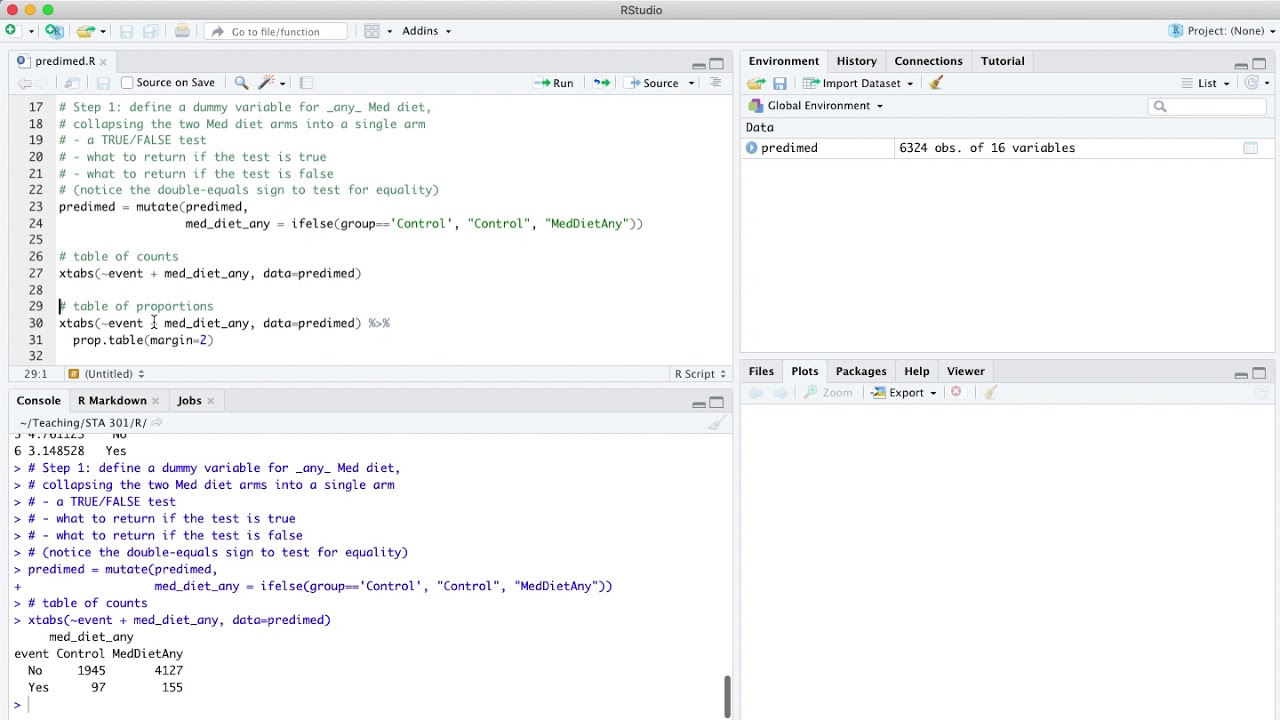Remove the current plot with red X
The height and width of the screenshot is (720, 1280).
point(956,392)
